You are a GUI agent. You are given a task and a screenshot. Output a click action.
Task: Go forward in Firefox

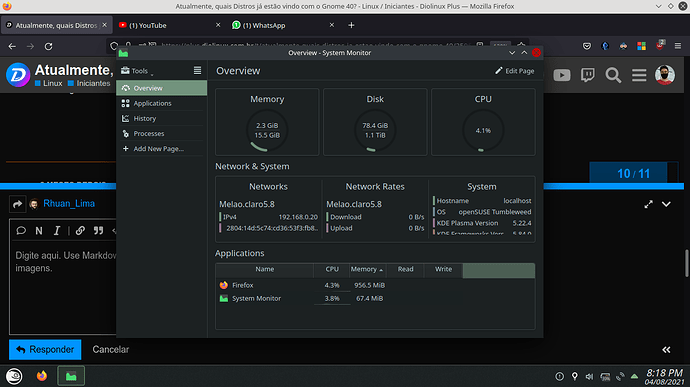(30, 46)
